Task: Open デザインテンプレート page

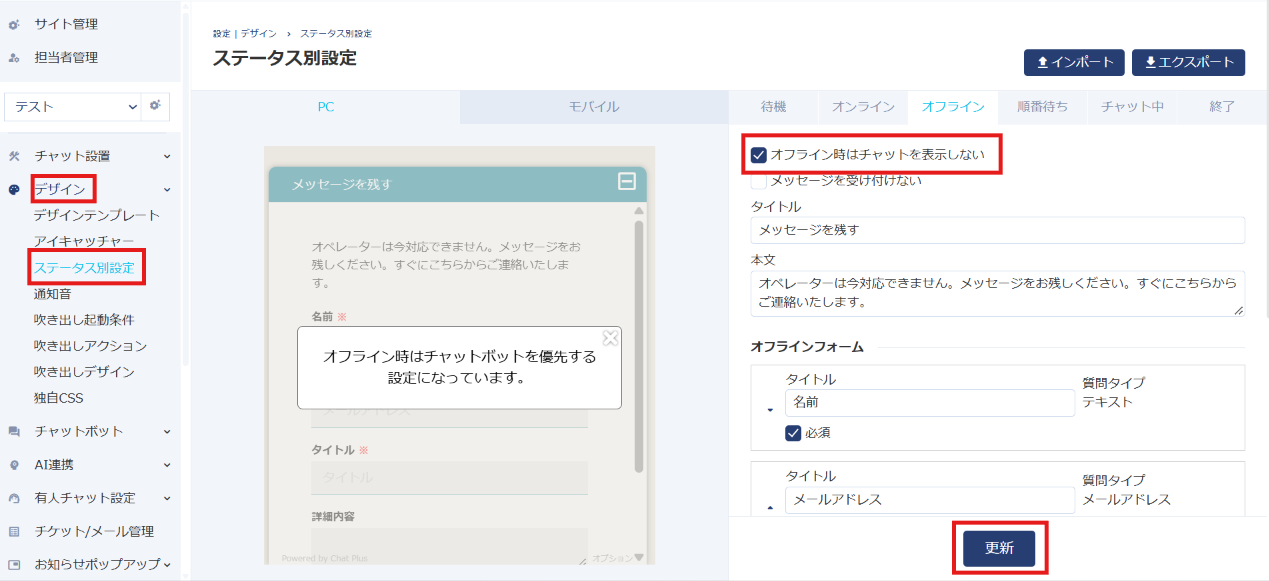Action: [96, 215]
